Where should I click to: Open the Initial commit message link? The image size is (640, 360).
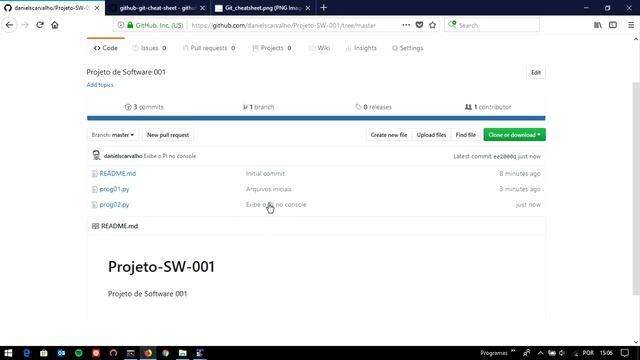265,173
